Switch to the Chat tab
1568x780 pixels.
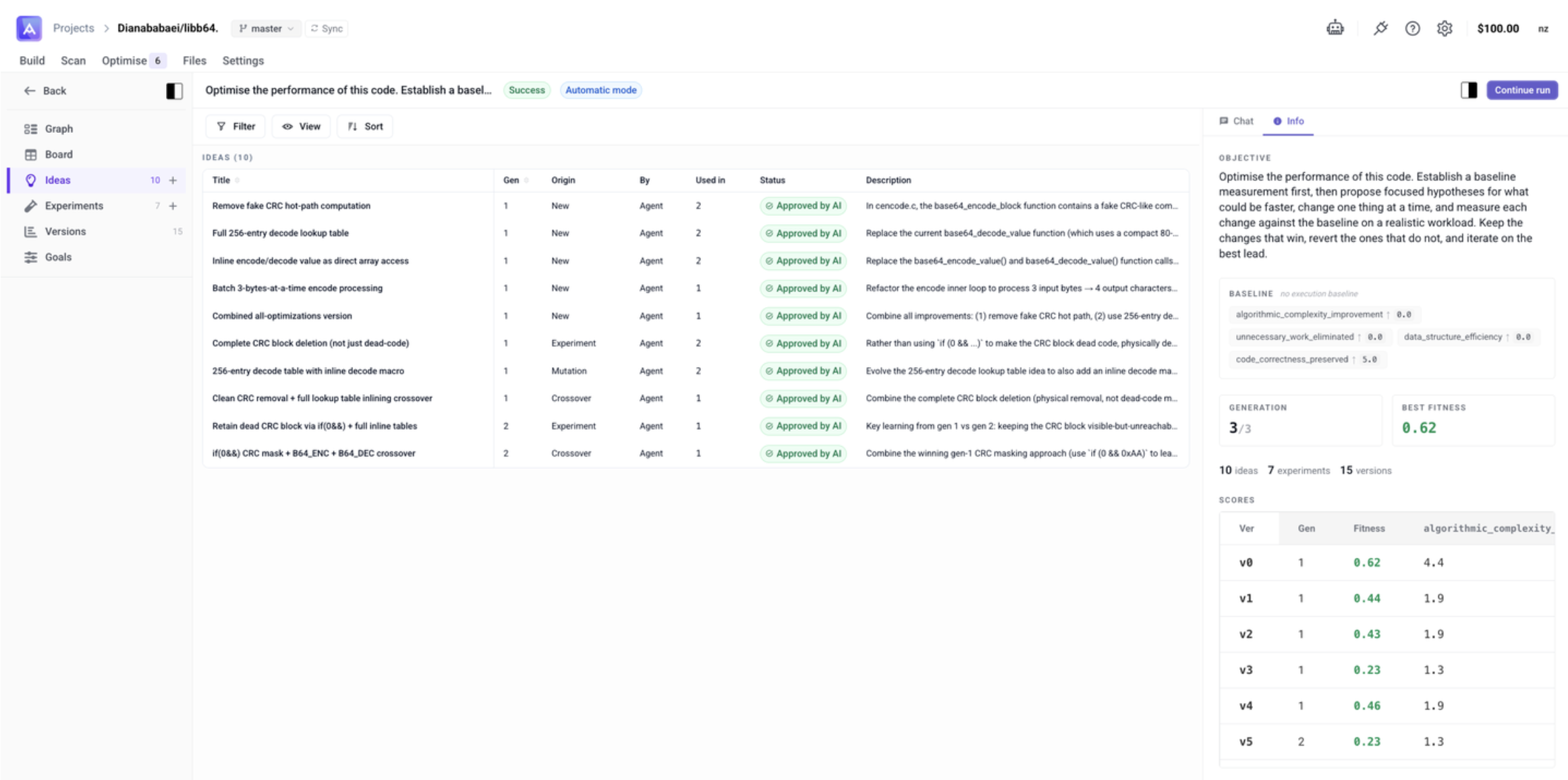1236,121
